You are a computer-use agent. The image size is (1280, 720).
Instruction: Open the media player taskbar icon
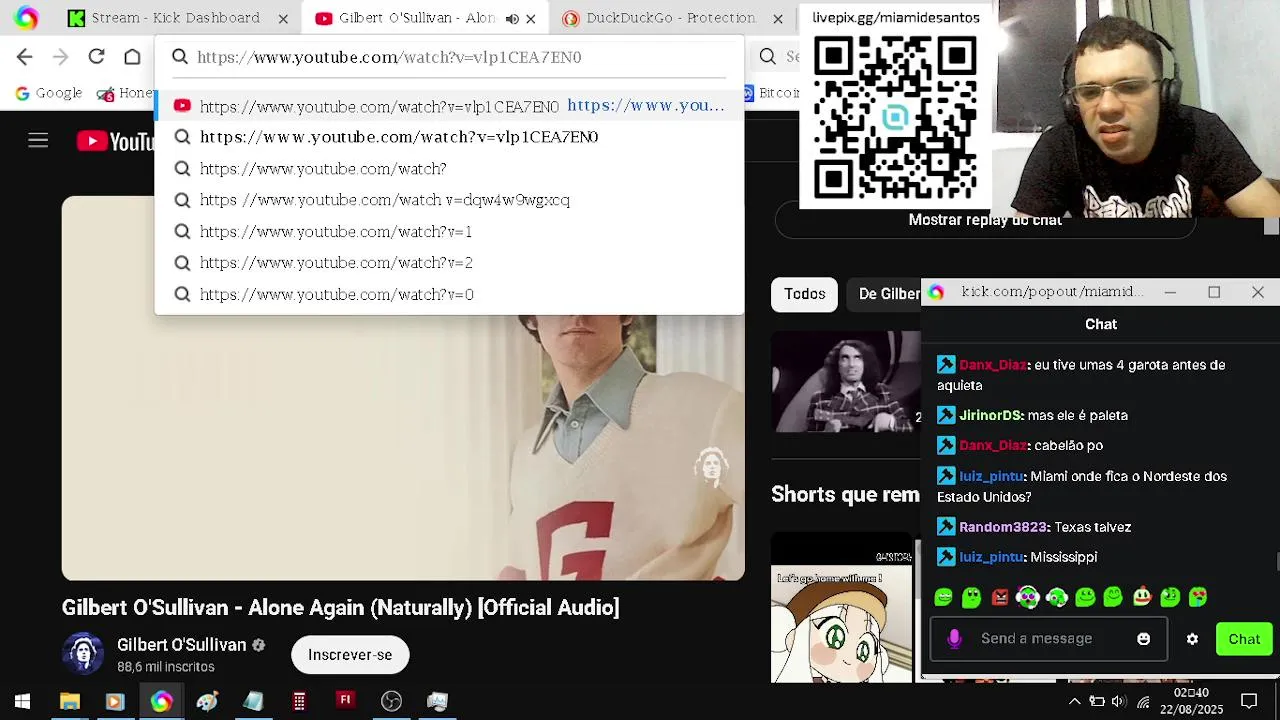115,701
